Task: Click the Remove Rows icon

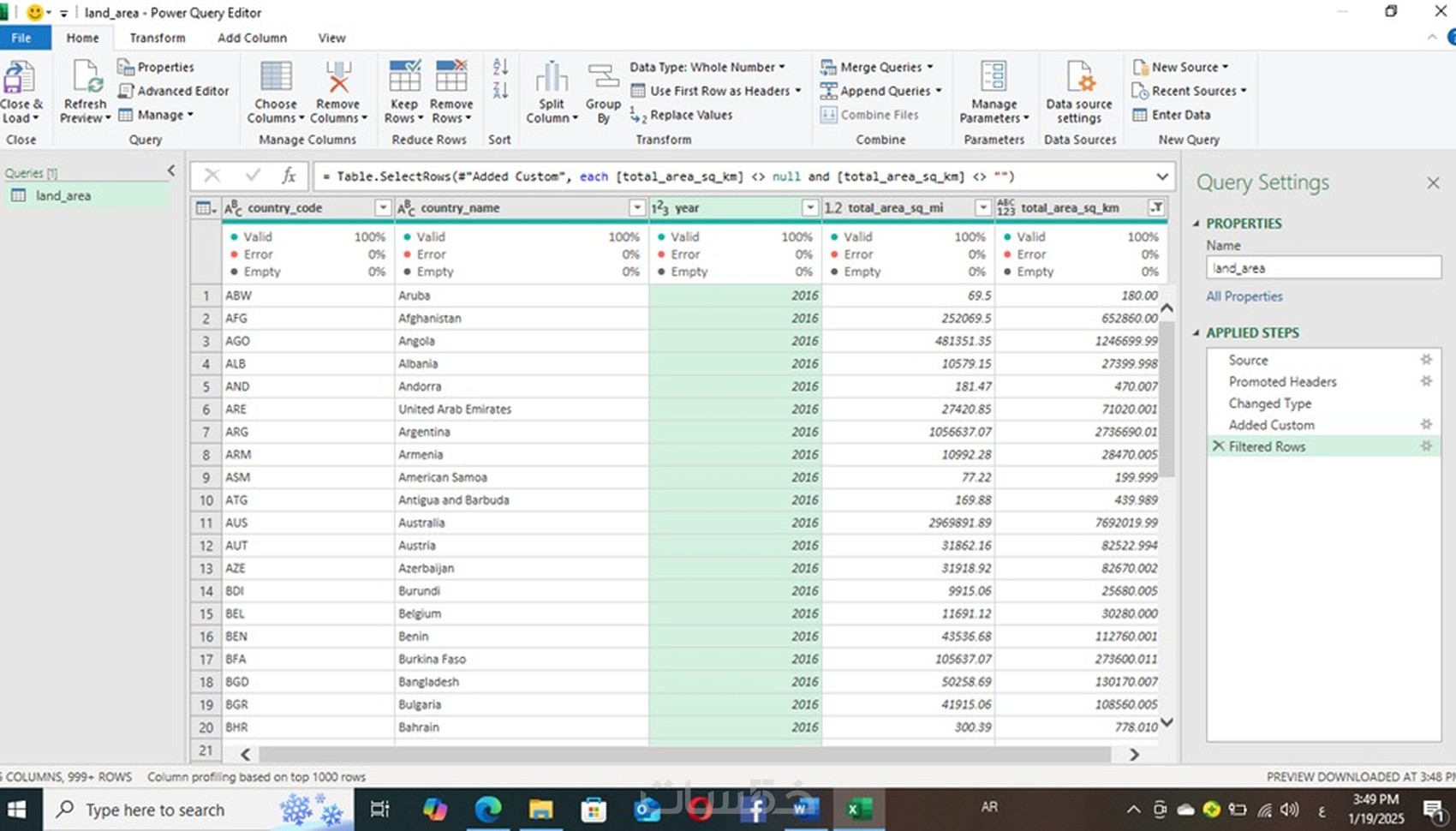Action: tap(451, 77)
